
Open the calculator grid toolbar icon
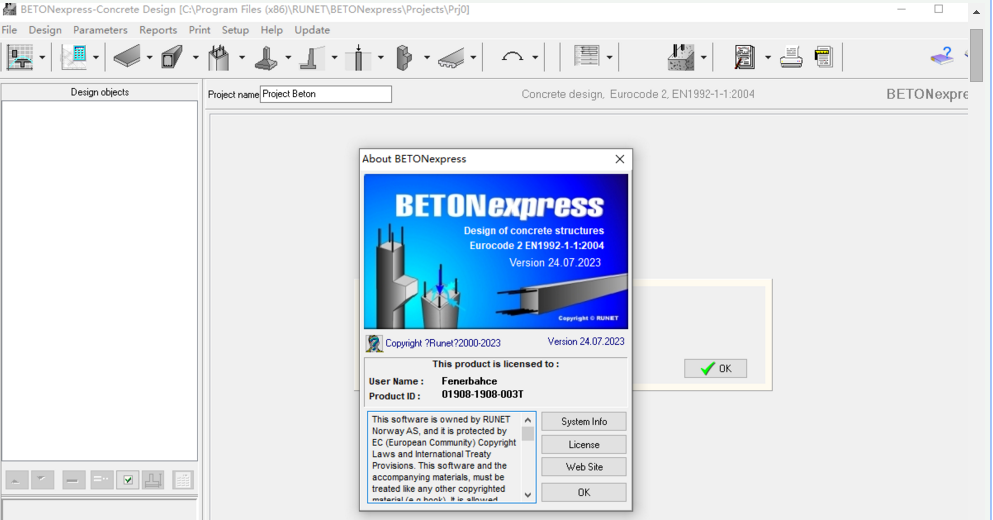[74, 57]
